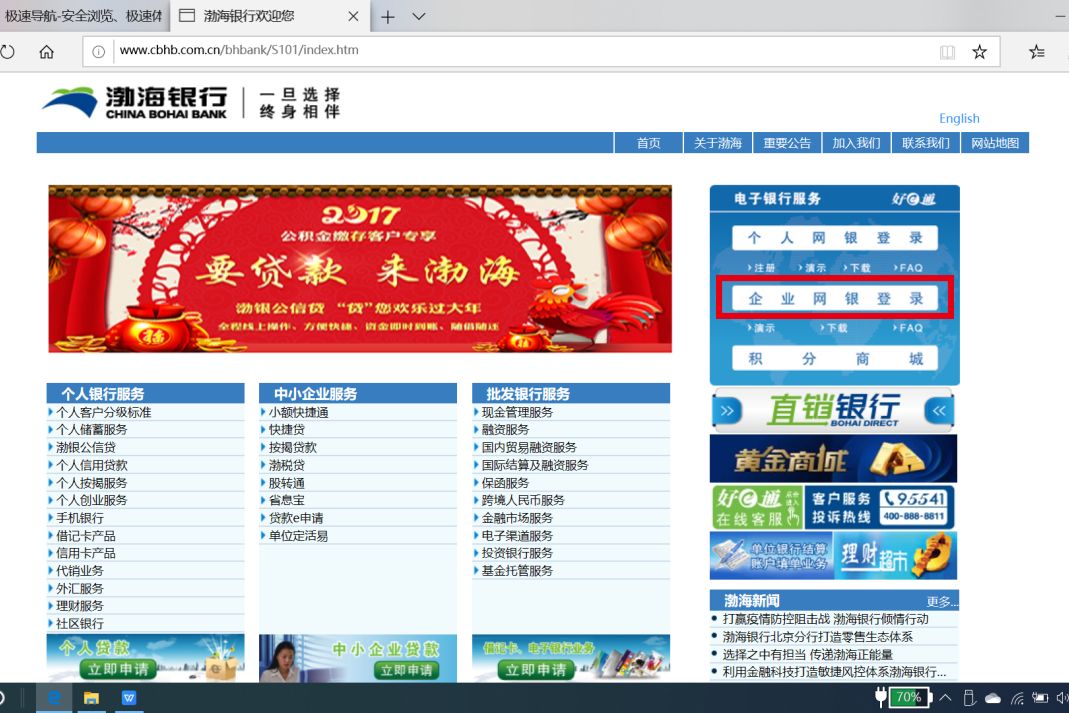This screenshot has height=713, width=1069.
Task: Click the 2017 loan promotion banner
Action: pyautogui.click(x=360, y=269)
